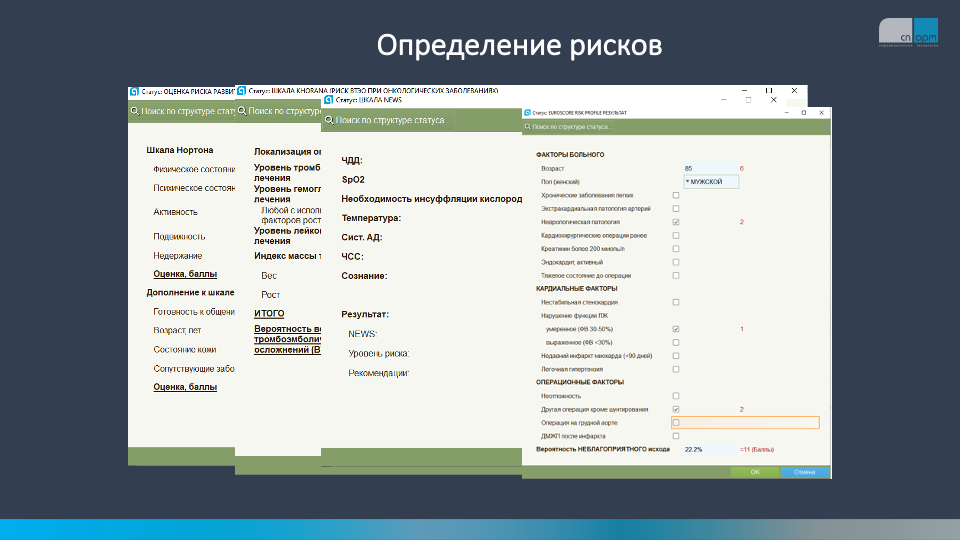Click Рост row in Khorana window

click(x=271, y=294)
